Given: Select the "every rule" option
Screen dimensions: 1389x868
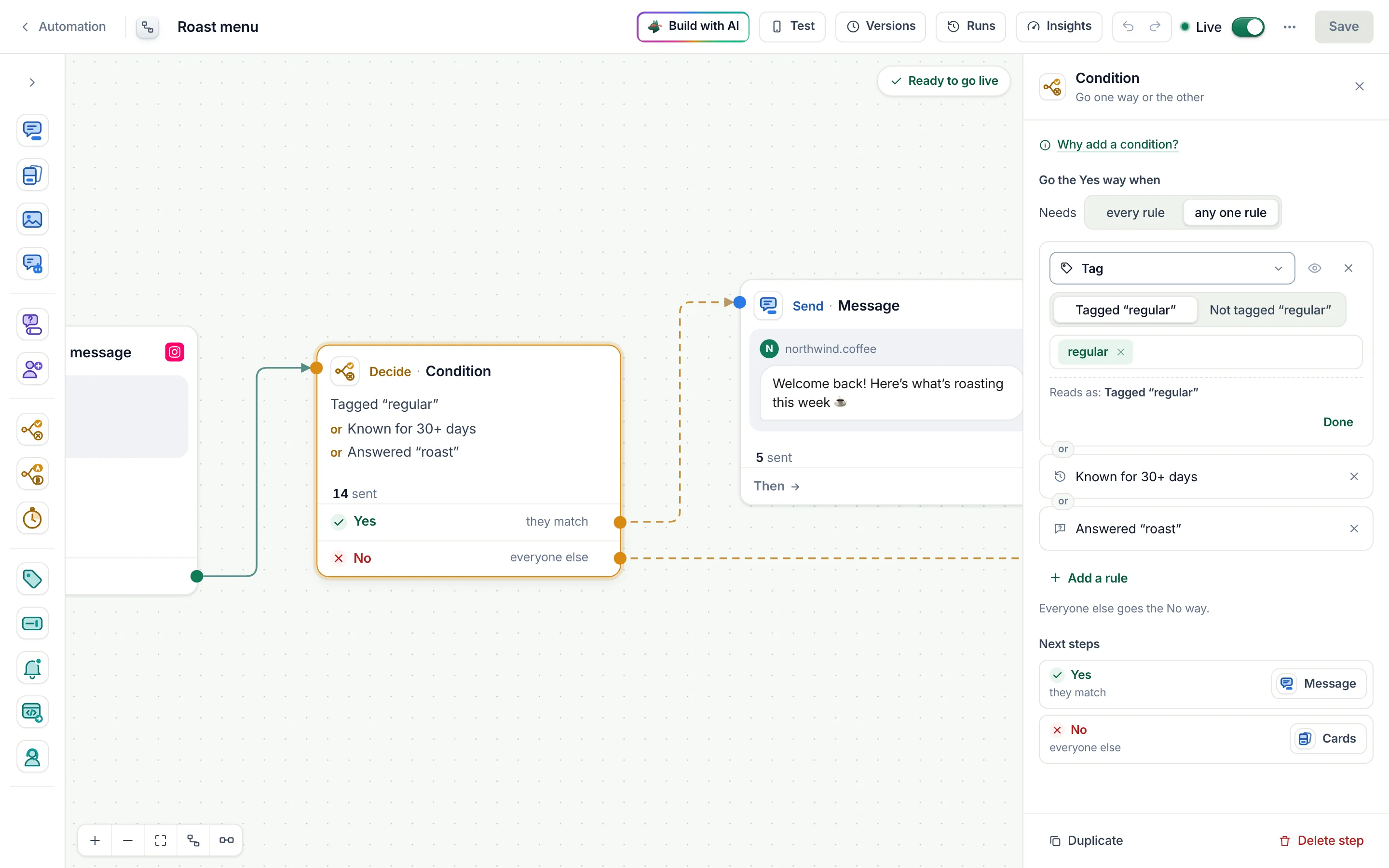Looking at the screenshot, I should pos(1135,212).
